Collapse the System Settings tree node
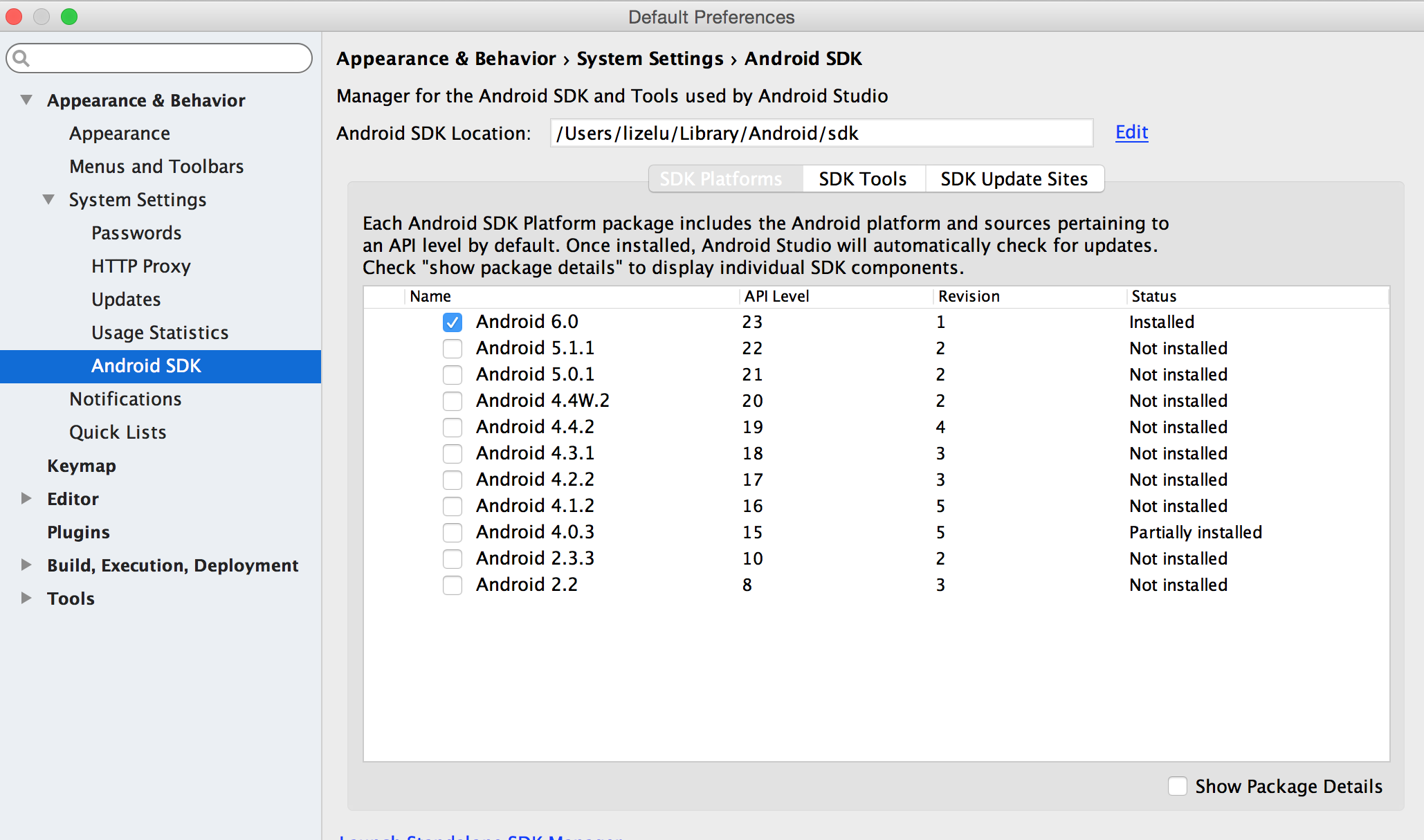The height and width of the screenshot is (840, 1424). pyautogui.click(x=48, y=199)
